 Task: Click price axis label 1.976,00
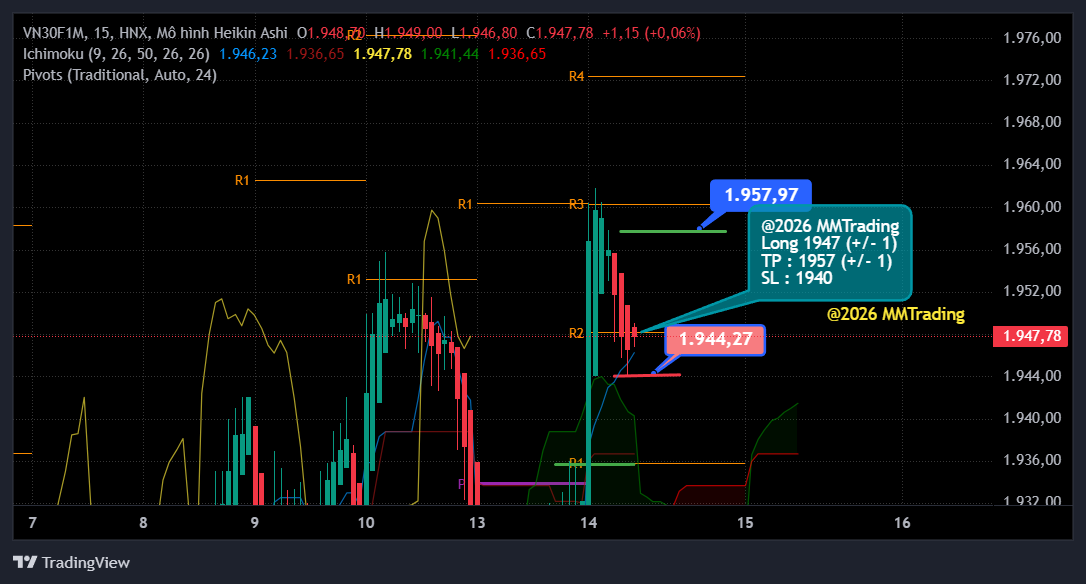1032,37
